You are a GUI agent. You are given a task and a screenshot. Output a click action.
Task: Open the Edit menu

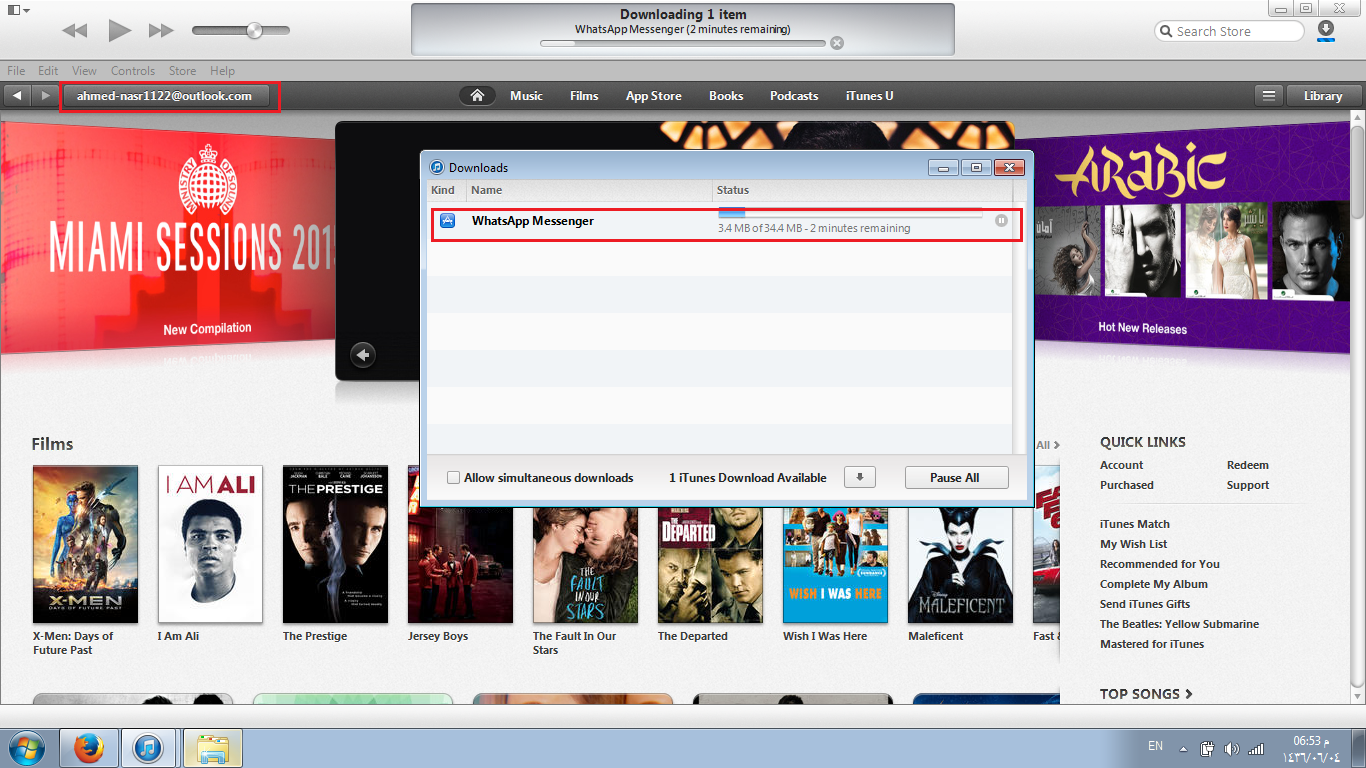(x=48, y=71)
